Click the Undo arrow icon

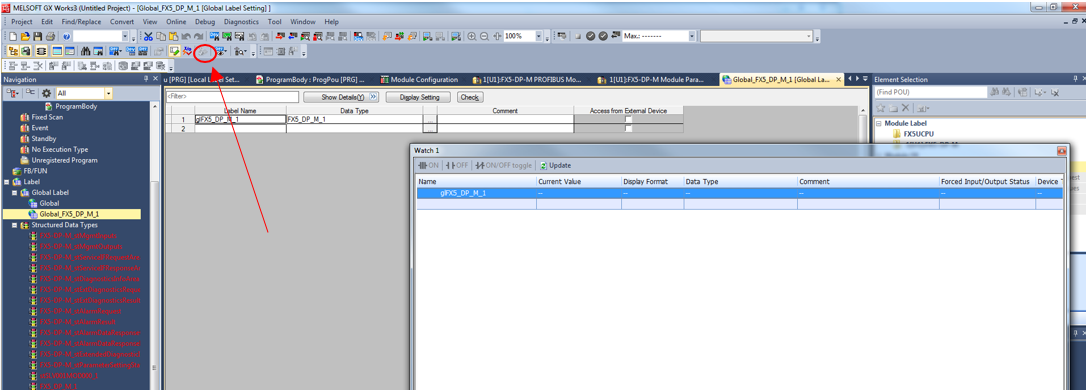[x=186, y=36]
